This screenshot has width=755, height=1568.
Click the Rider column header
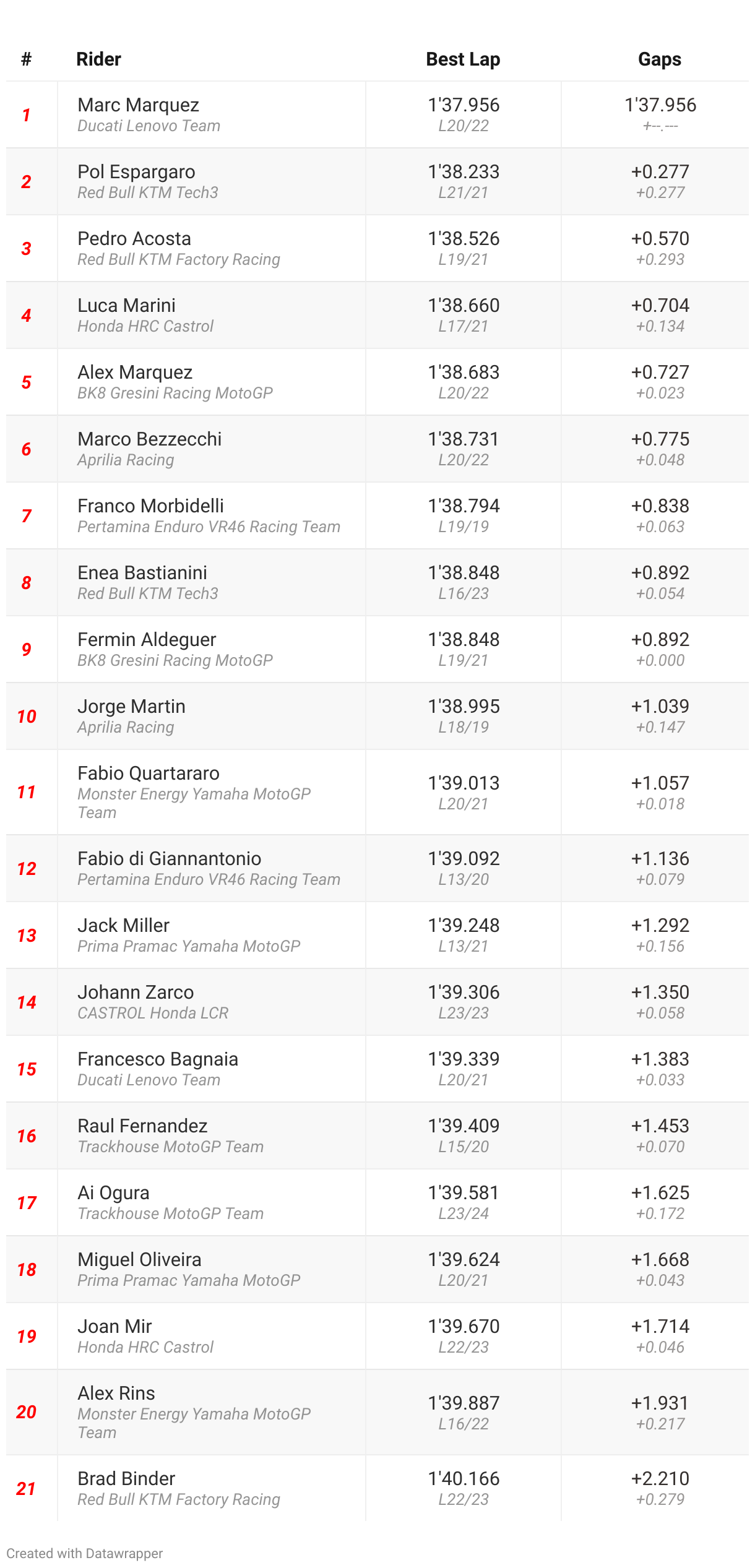point(98,59)
